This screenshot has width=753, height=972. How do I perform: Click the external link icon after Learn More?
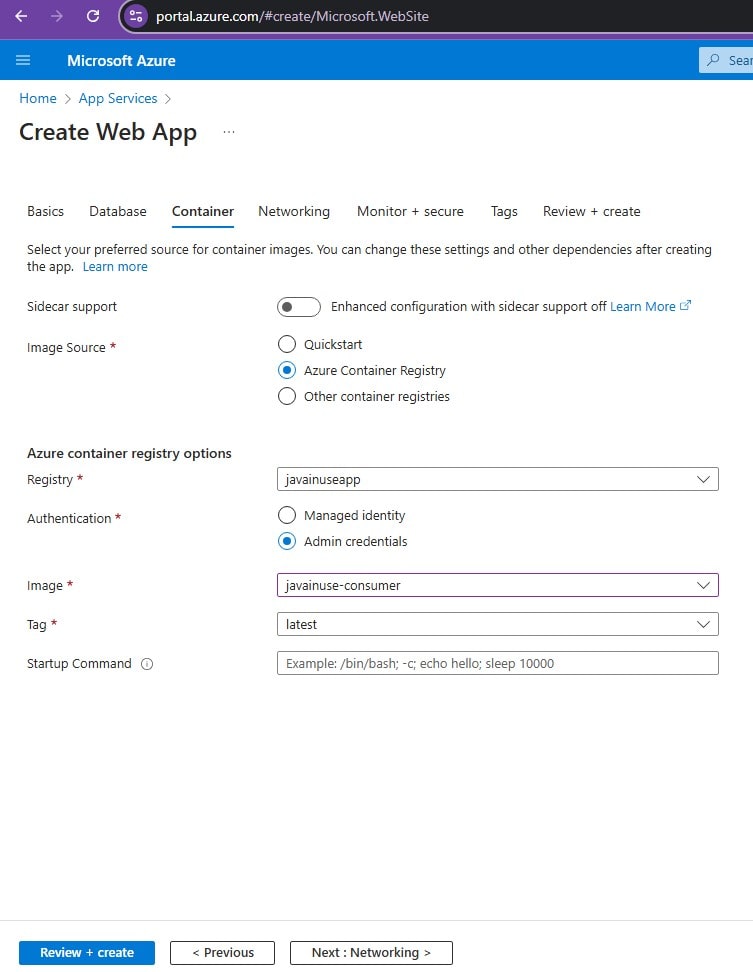(685, 306)
